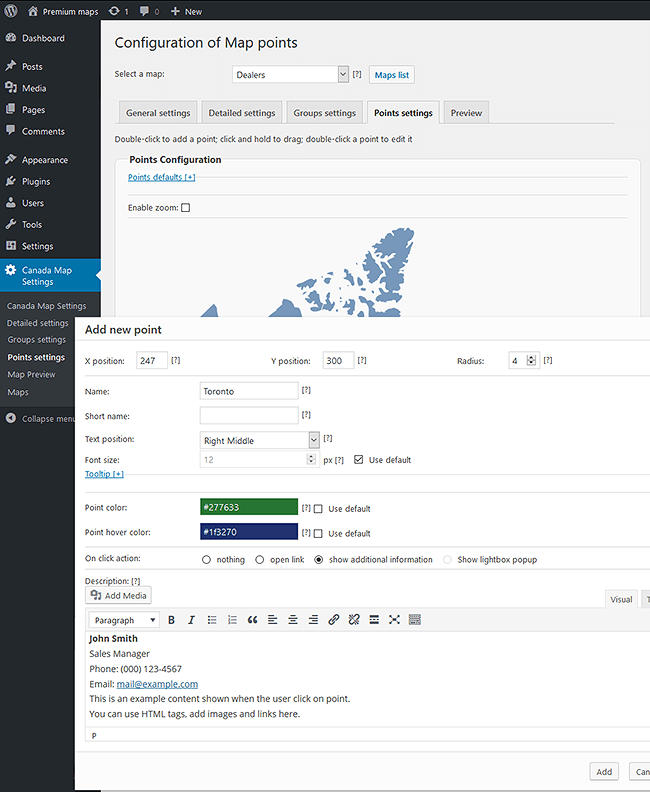650x792 pixels.
Task: Switch to Groups settings tab
Action: (325, 113)
